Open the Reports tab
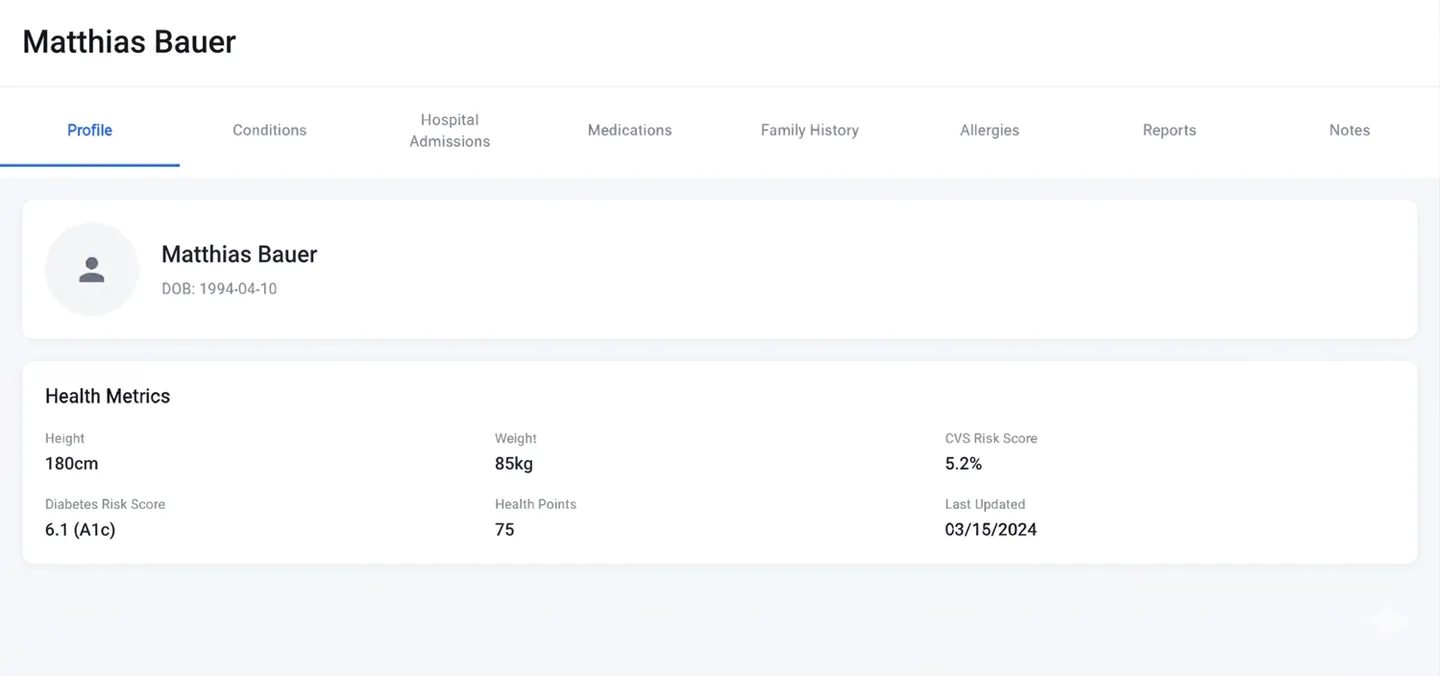The height and width of the screenshot is (676, 1440). (1170, 130)
